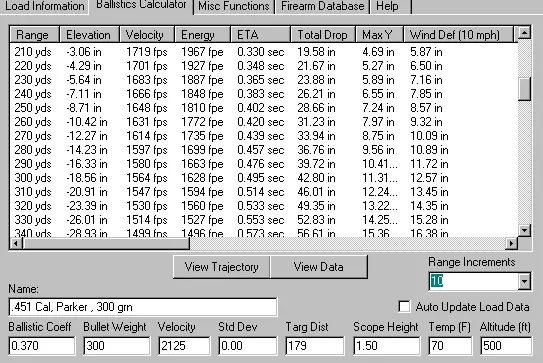Expand the Range Increments dropdown arrow
This screenshot has width=543, height=363.
point(524,281)
